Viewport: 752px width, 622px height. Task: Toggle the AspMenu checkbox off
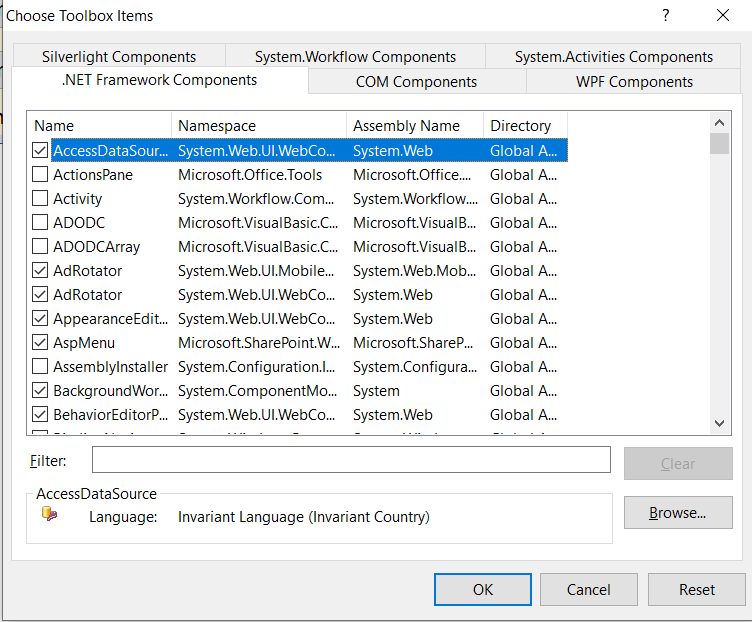click(40, 342)
